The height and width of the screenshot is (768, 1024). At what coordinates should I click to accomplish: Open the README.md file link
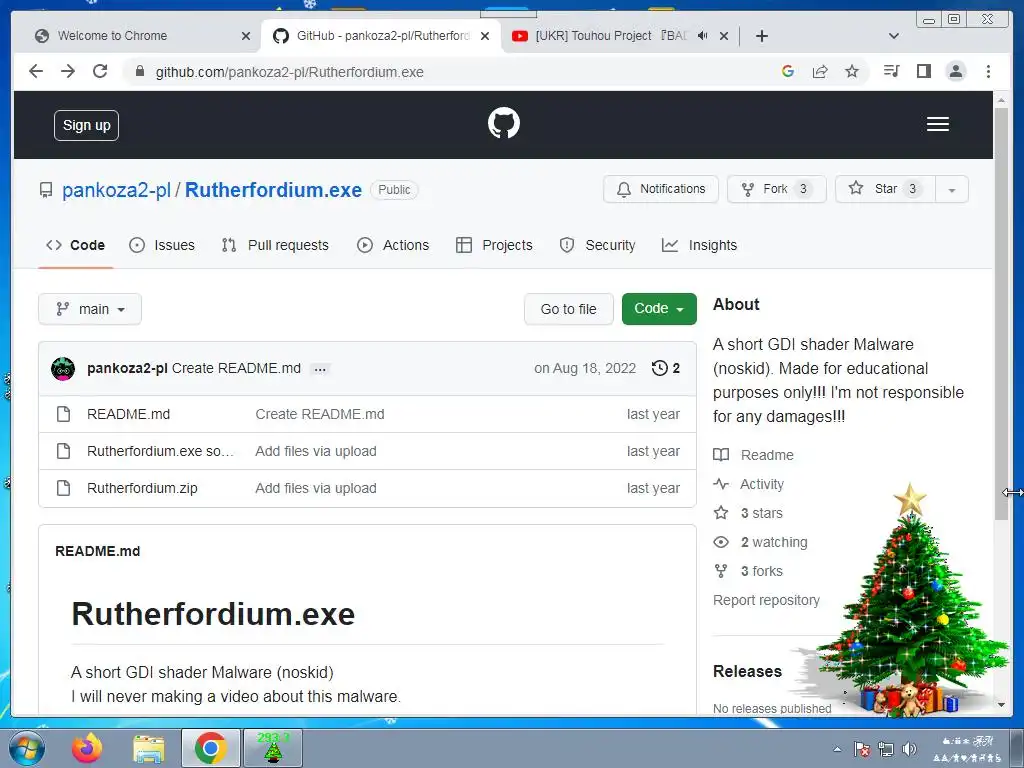128,414
